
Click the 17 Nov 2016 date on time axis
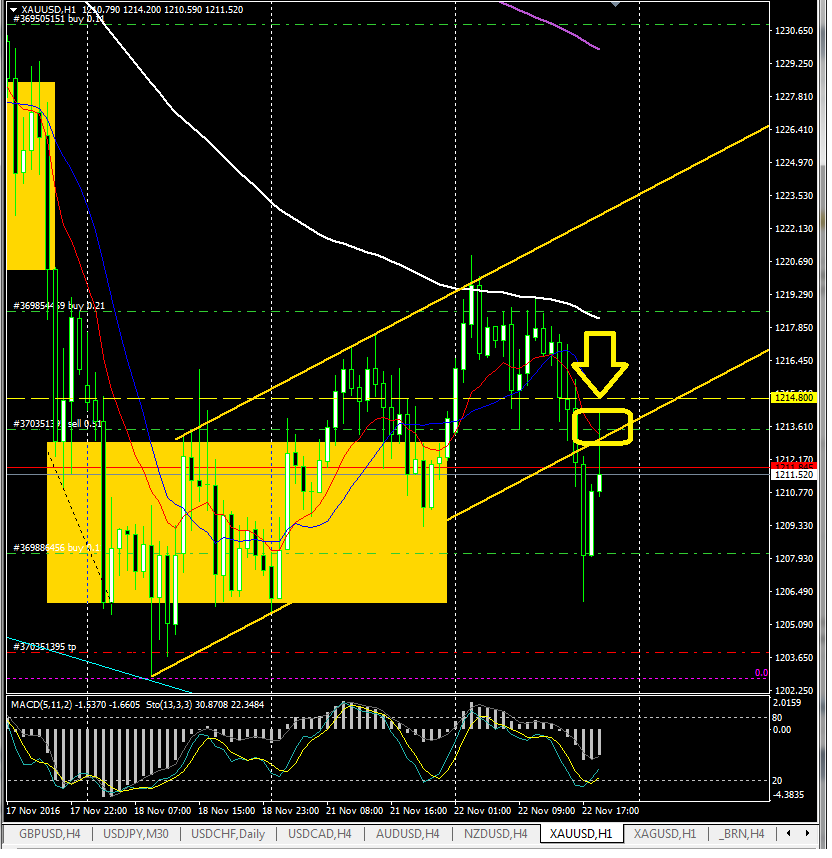click(x=33, y=811)
